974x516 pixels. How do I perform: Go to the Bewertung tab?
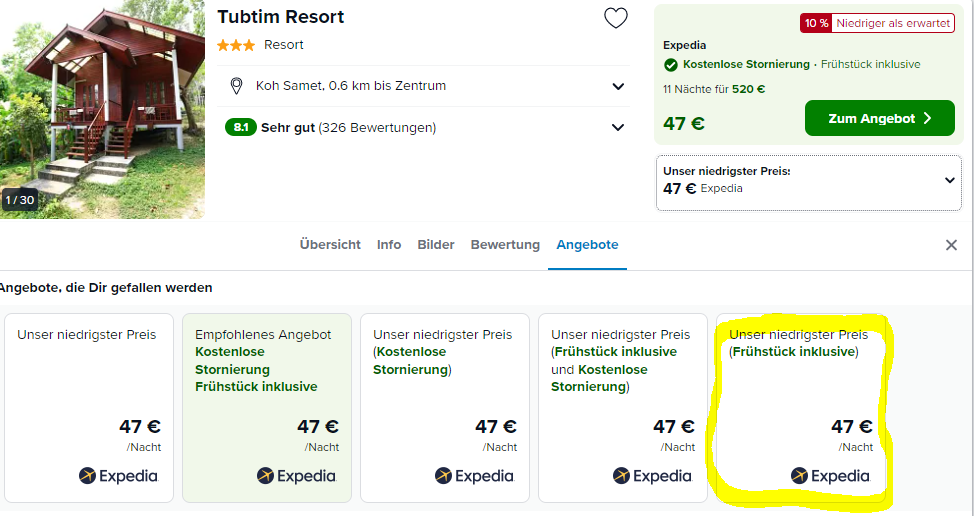(x=505, y=245)
